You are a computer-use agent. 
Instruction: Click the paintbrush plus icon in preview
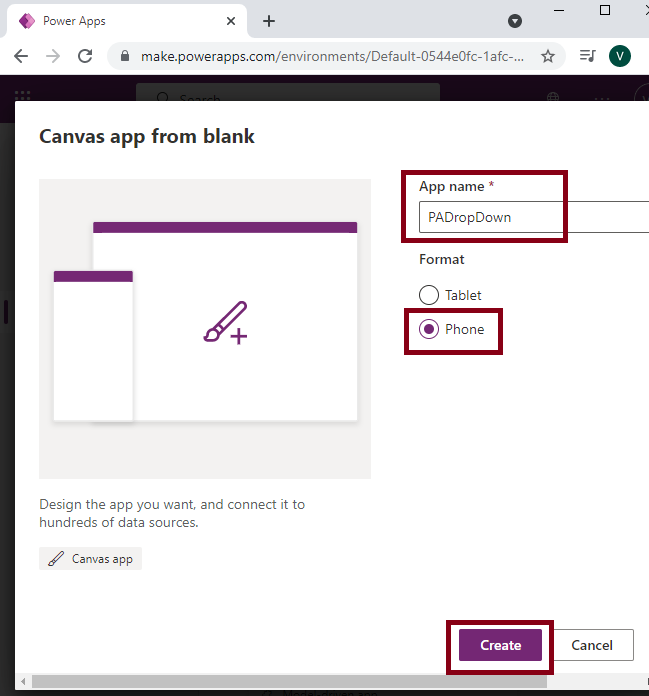(x=226, y=323)
